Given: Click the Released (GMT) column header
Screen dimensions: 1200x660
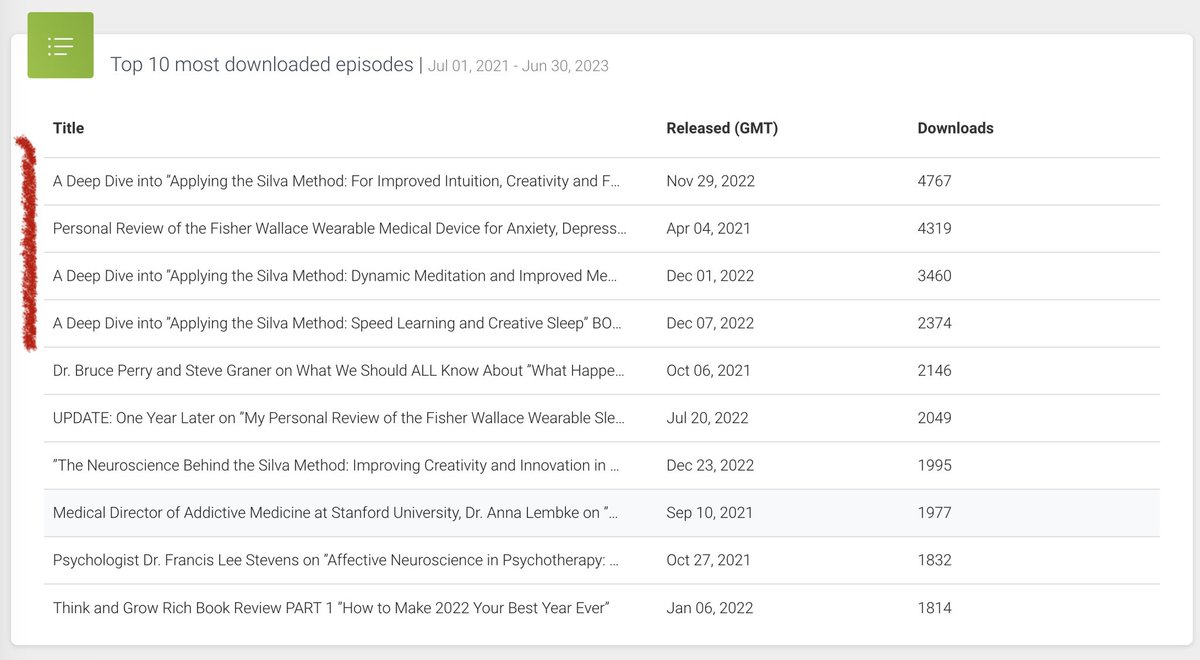Looking at the screenshot, I should 722,128.
